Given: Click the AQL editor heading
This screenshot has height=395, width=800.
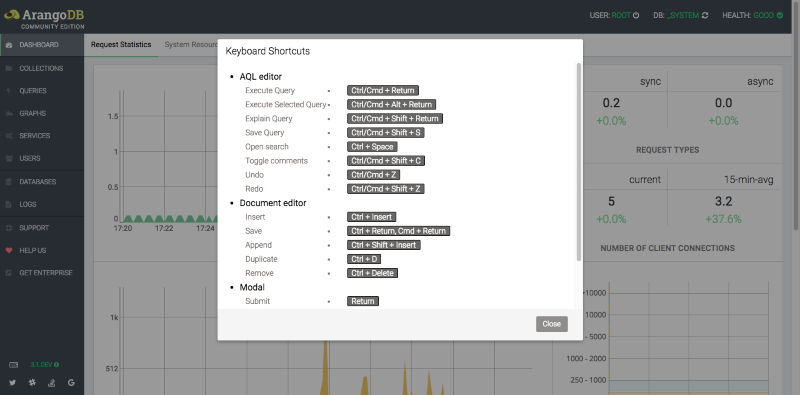Looking at the screenshot, I should pos(261,77).
